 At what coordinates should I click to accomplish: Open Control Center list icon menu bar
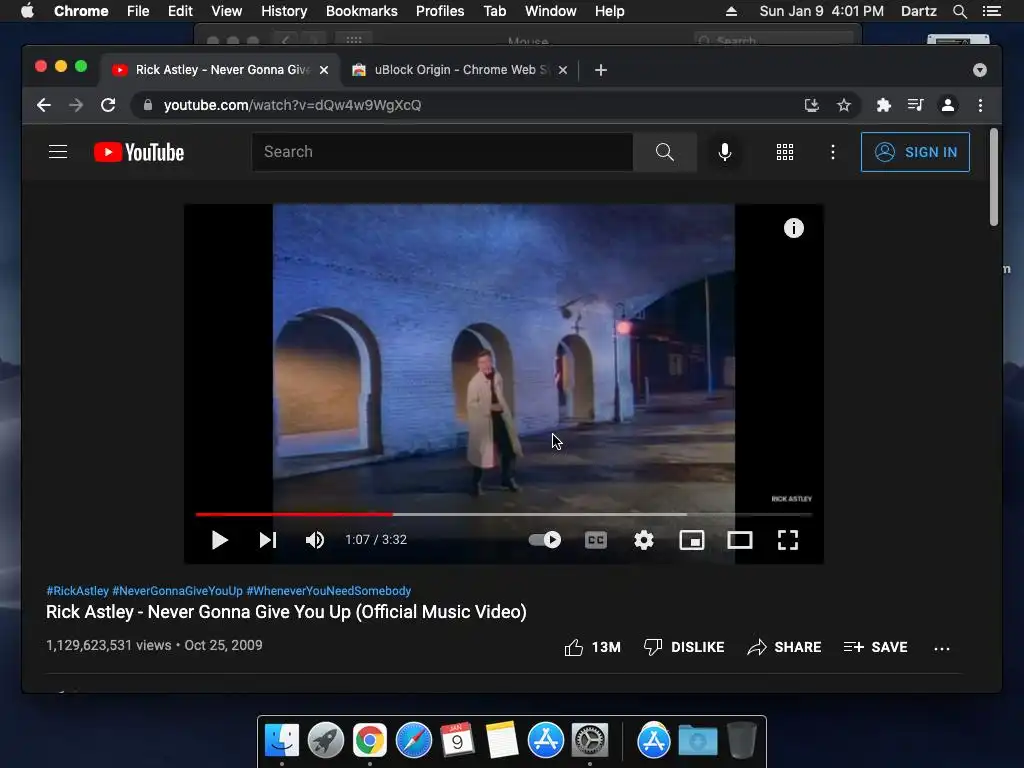(991, 11)
